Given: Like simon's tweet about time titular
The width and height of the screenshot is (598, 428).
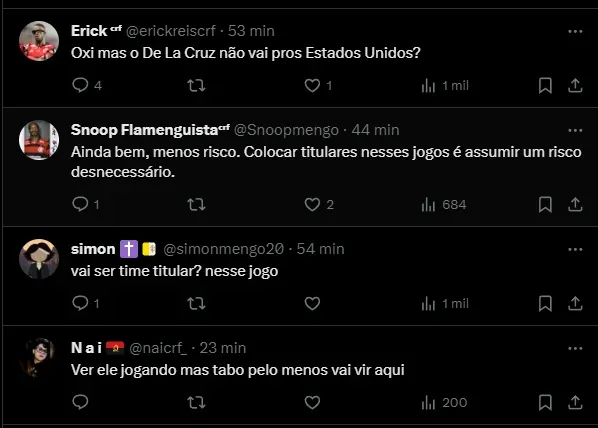Looking at the screenshot, I should [312, 304].
